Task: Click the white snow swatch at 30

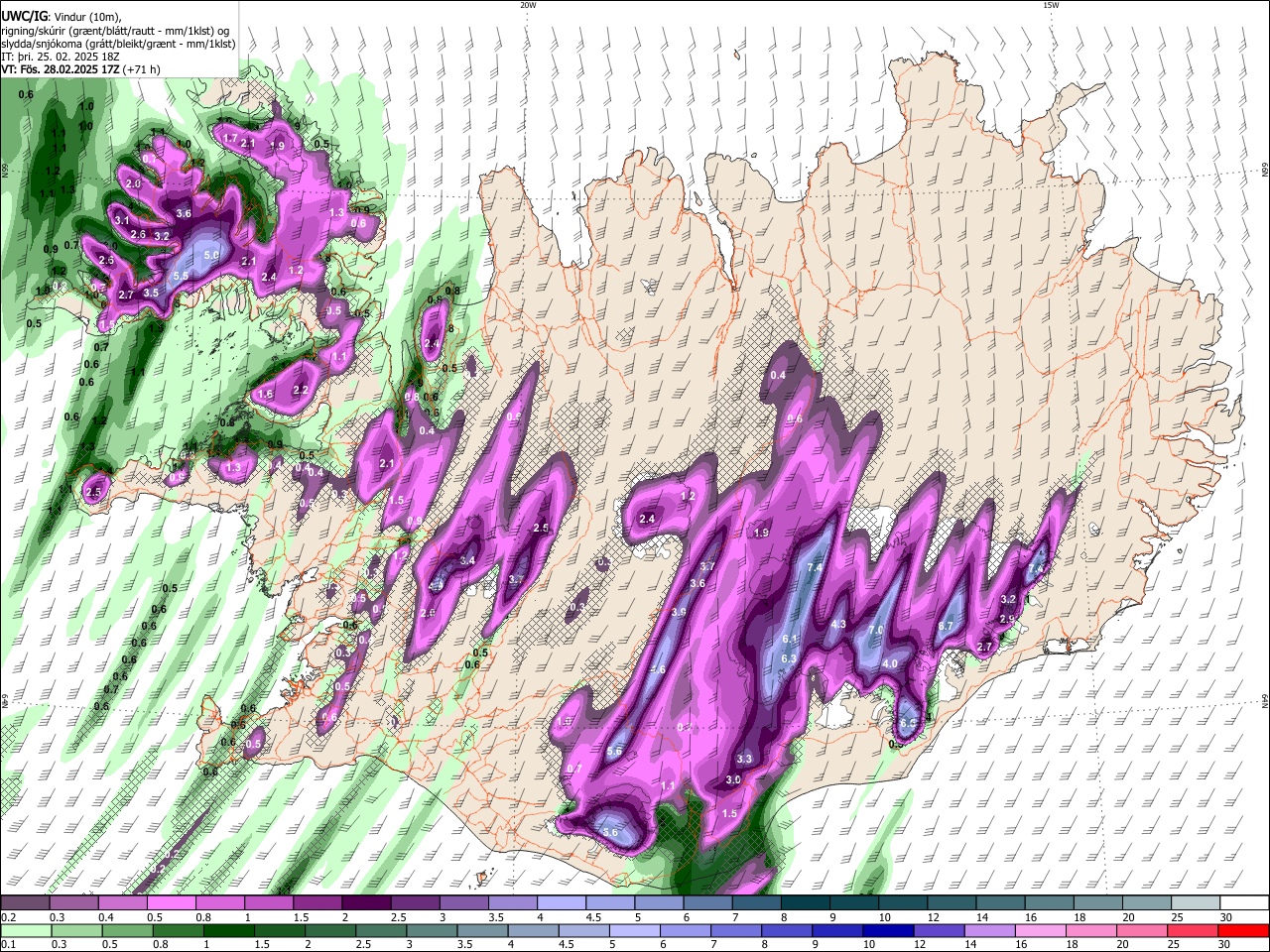Action: 1245,902
